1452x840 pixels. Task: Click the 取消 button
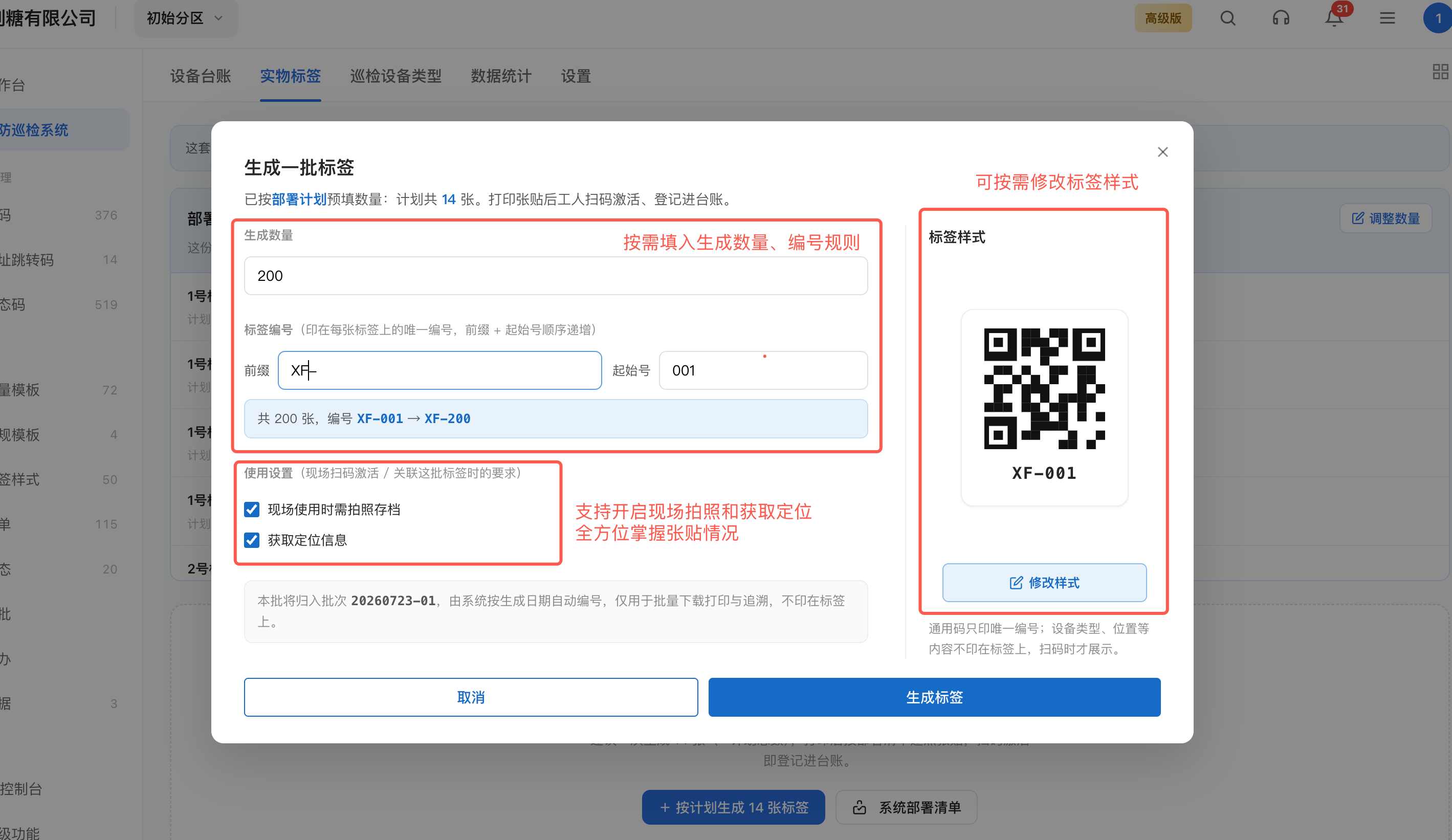(x=471, y=697)
